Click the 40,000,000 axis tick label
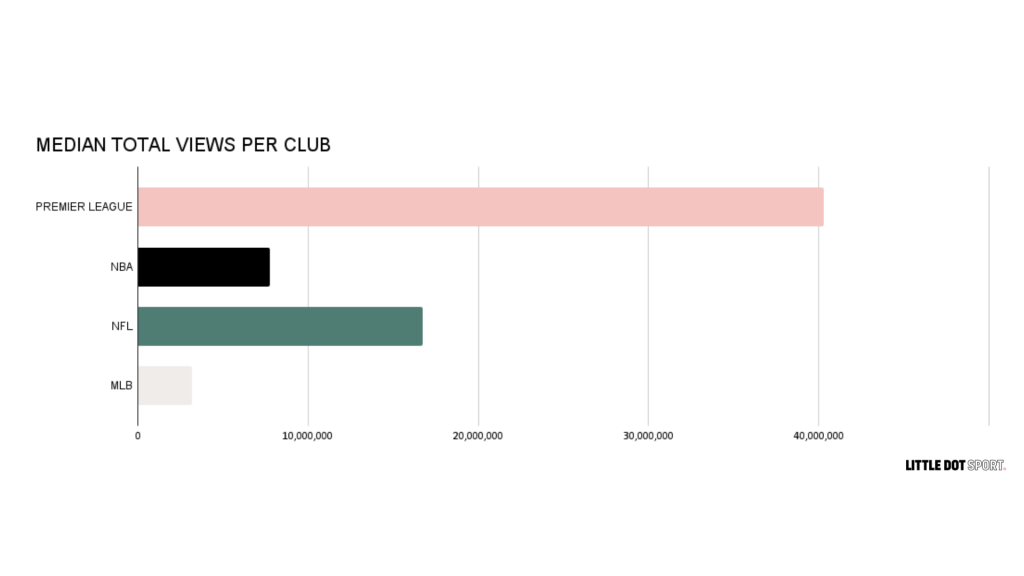 [819, 436]
